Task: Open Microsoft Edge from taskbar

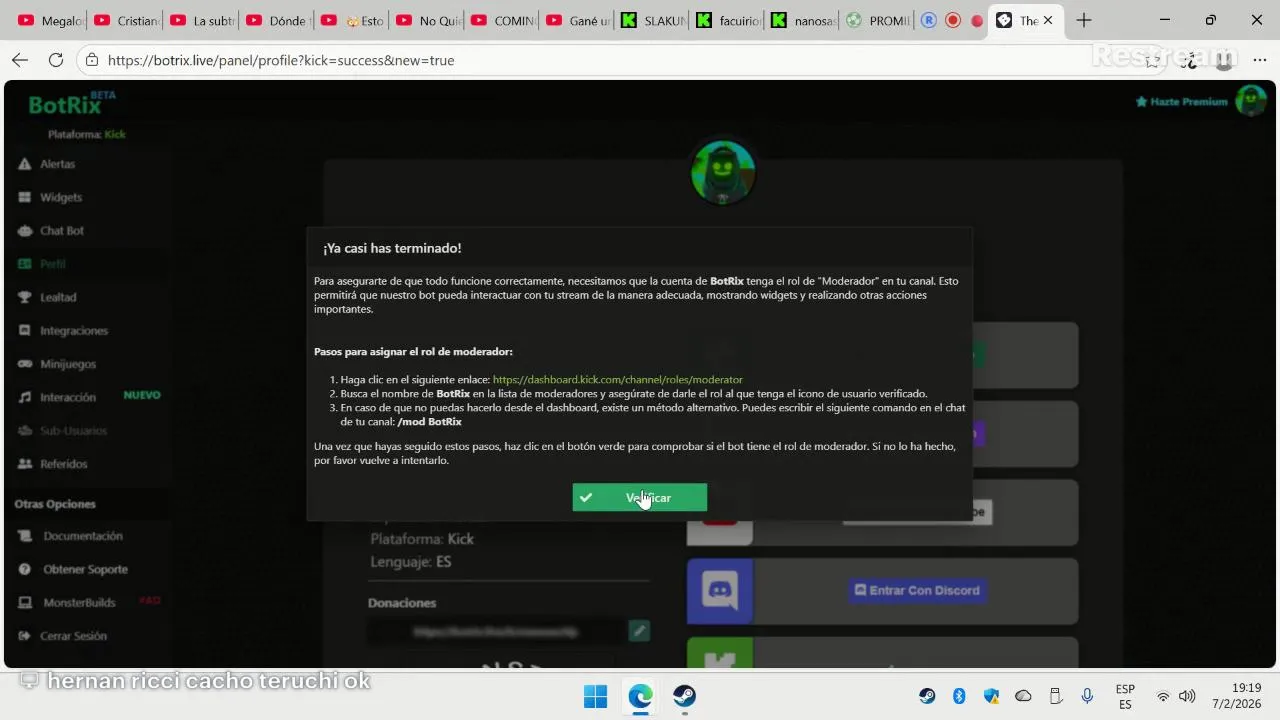Action: point(640,696)
